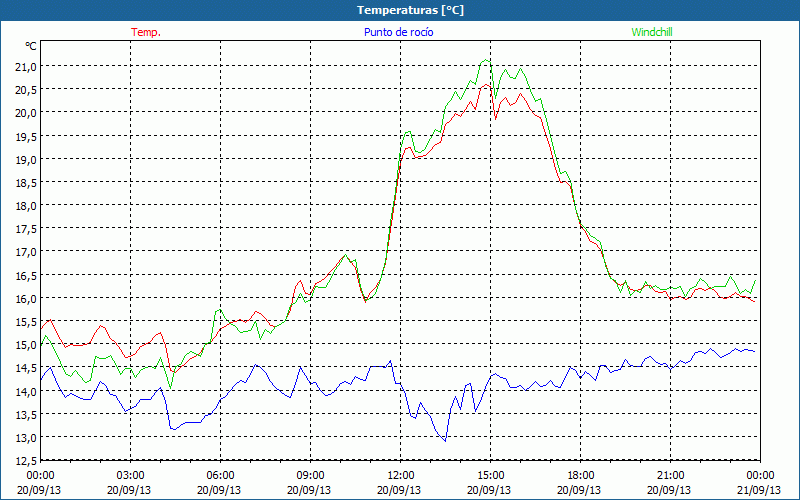Click the "19,0" y-axis value
800x500 pixels.
coord(27,159)
